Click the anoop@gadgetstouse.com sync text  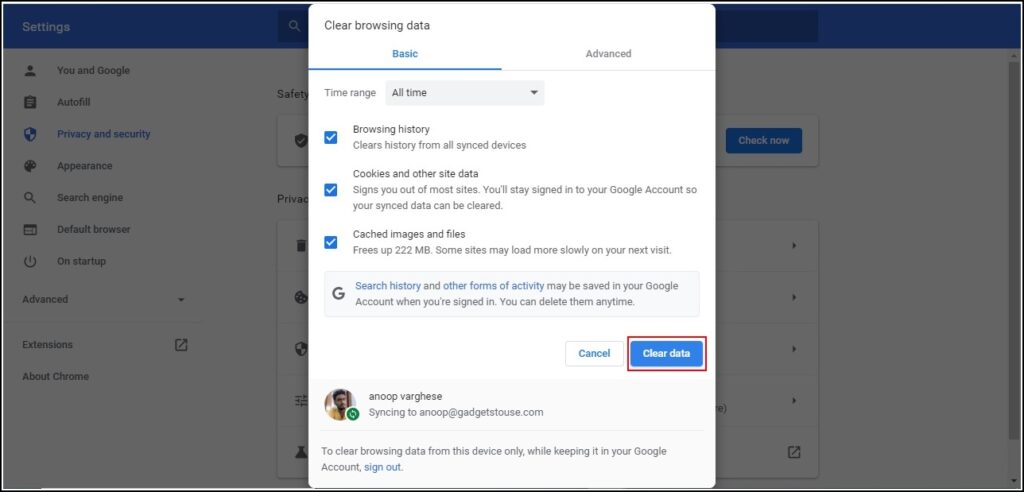(456, 412)
